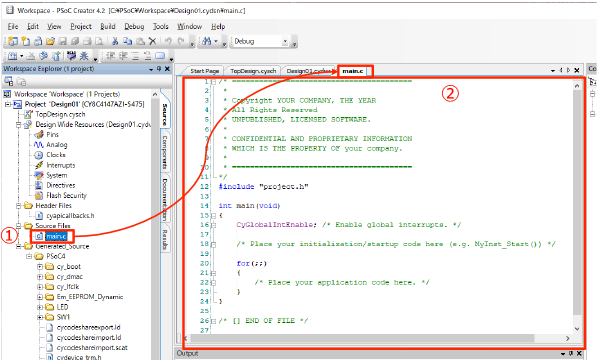The width and height of the screenshot is (600, 364).
Task: Toggle code folding at line 16
Action: 214,225
